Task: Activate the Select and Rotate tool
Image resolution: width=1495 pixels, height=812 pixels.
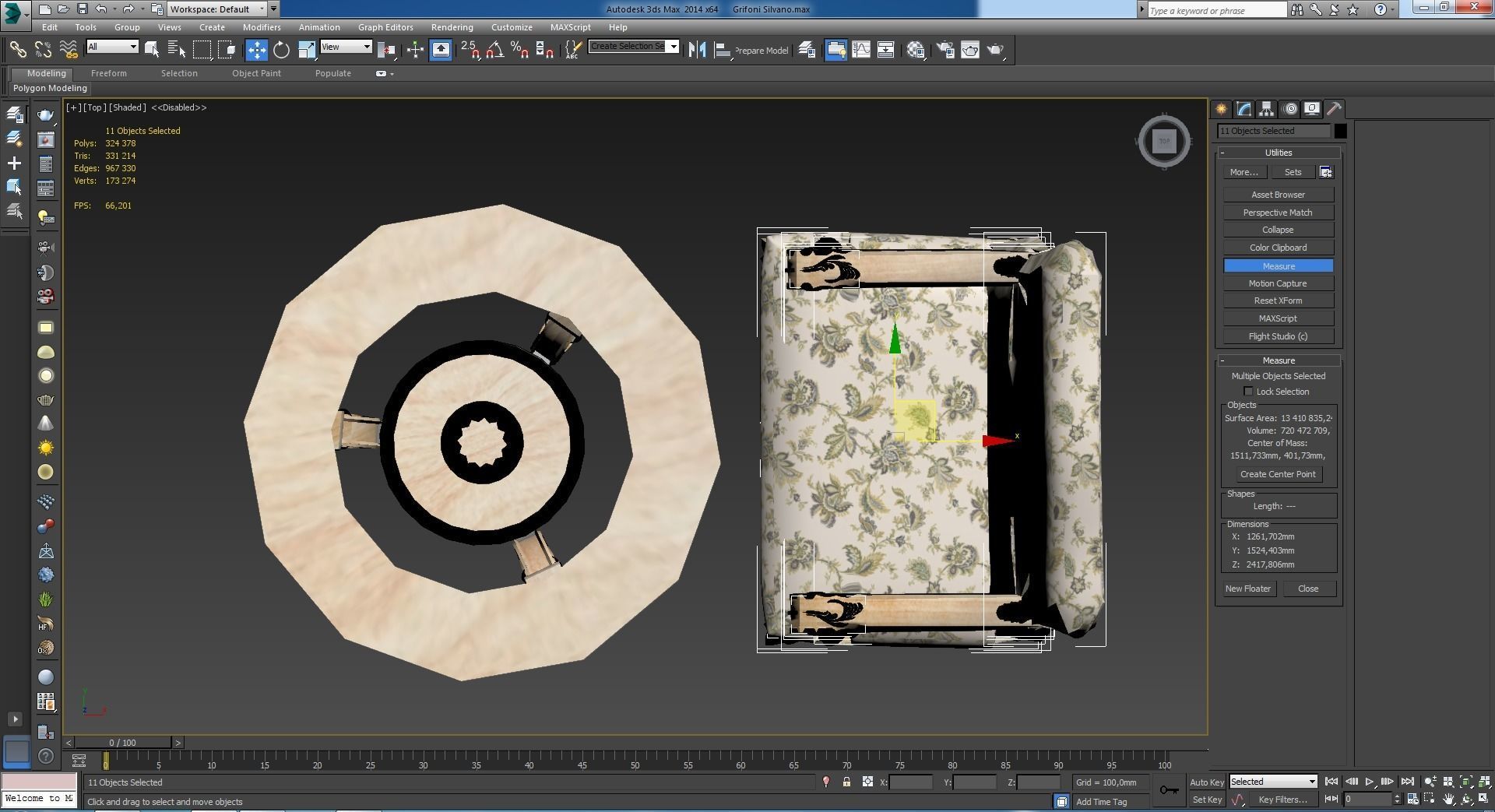Action: pos(281,50)
